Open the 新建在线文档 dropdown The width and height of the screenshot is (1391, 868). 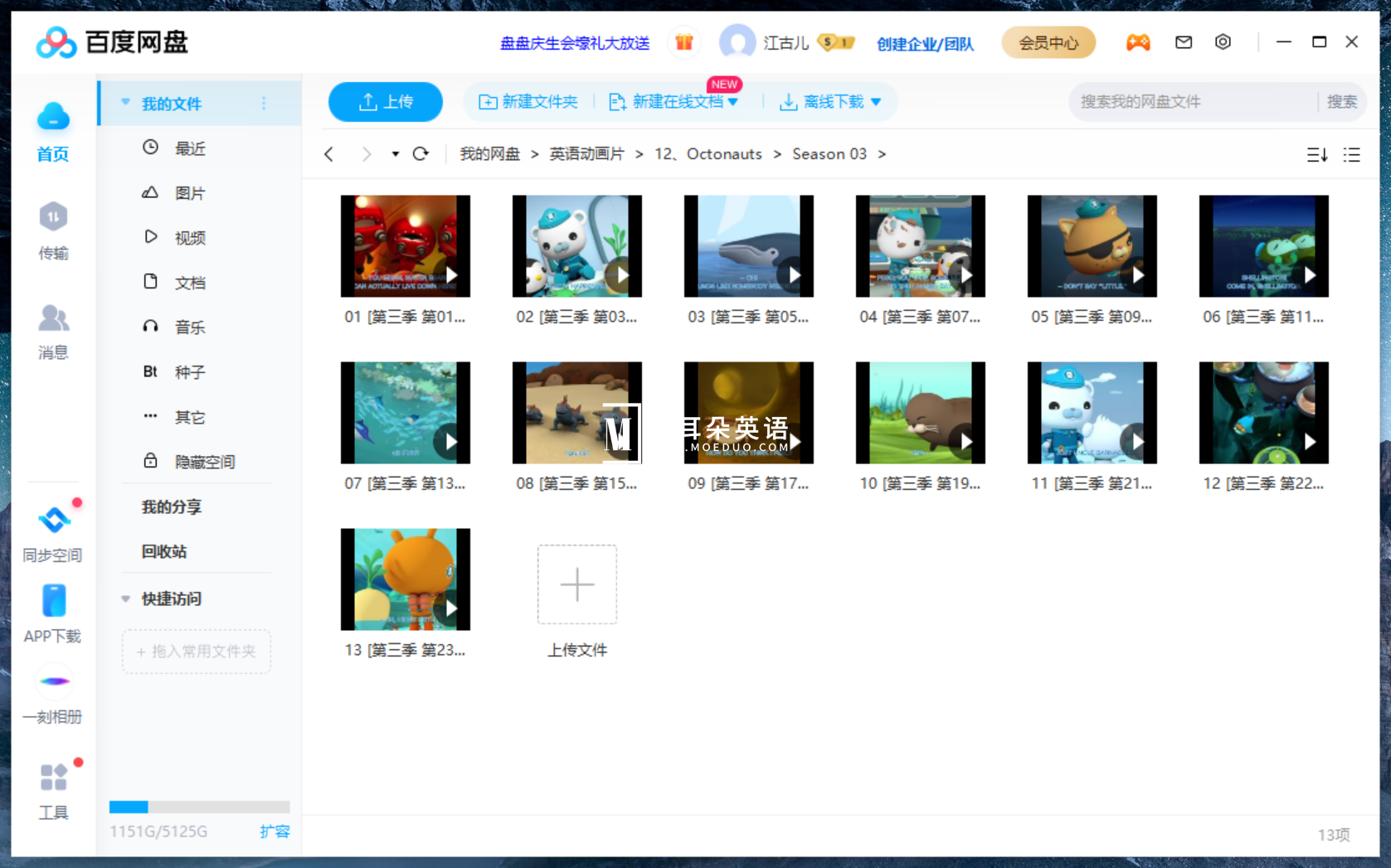tap(734, 101)
